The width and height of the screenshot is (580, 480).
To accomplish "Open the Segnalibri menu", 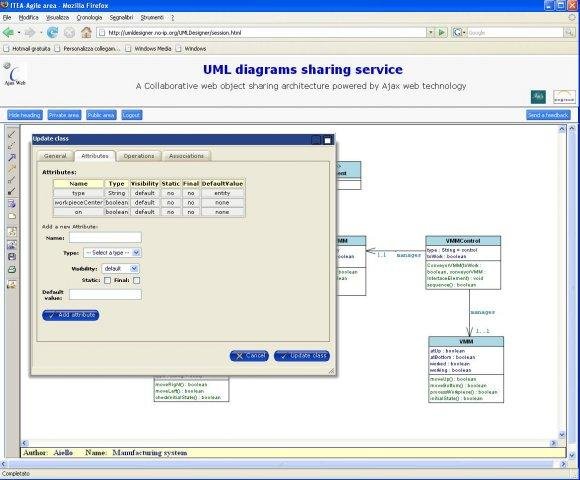I will [121, 17].
